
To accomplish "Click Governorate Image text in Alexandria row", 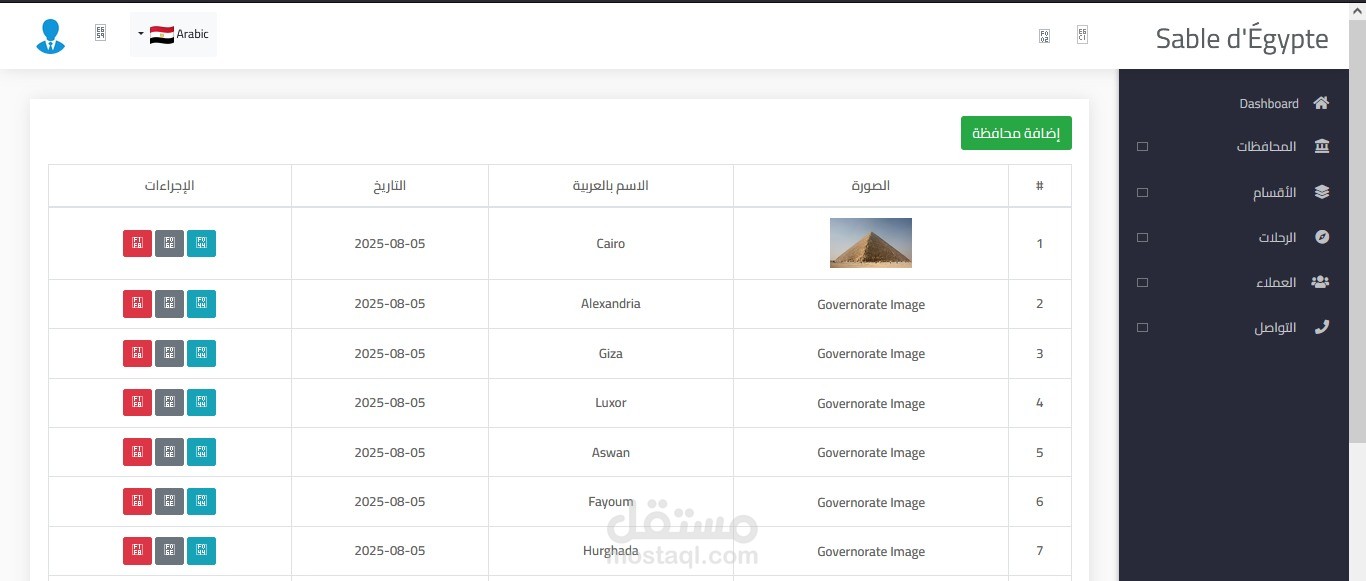I will pos(871,305).
